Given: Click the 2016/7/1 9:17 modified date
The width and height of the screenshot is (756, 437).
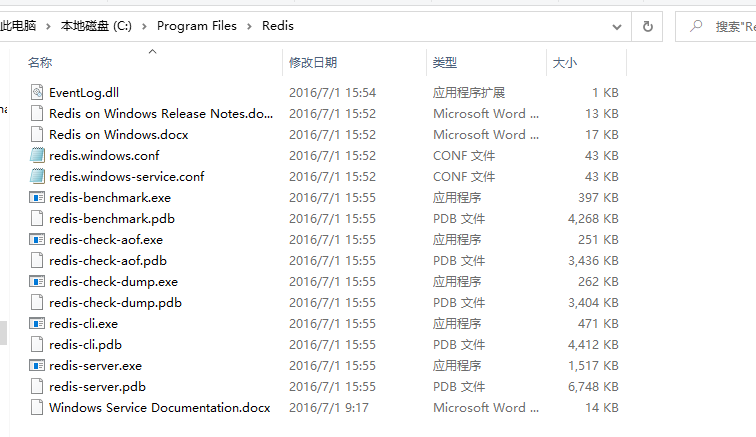Looking at the screenshot, I should tap(329, 408).
